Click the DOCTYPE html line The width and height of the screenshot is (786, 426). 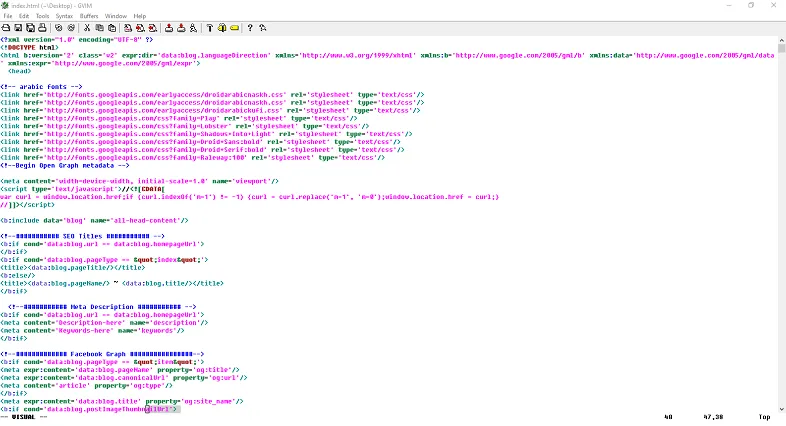pyautogui.click(x=30, y=48)
